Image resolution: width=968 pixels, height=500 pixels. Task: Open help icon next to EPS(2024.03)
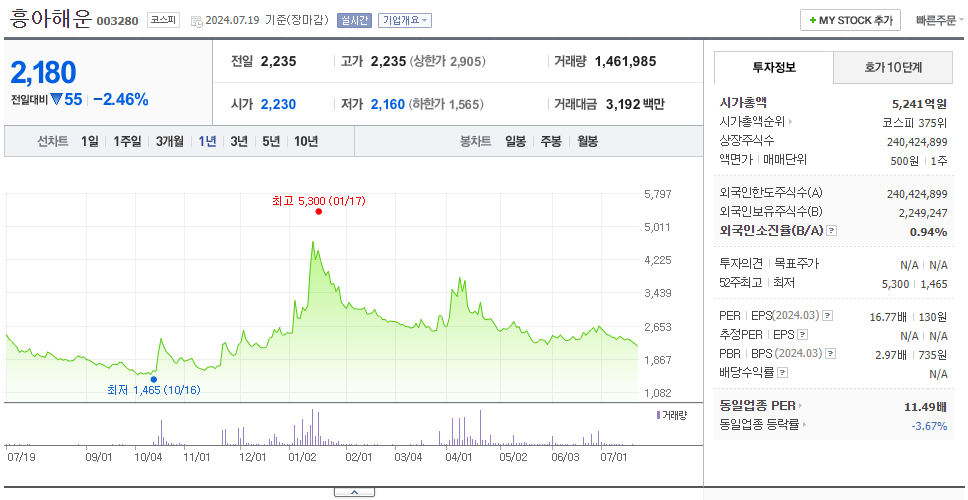[827, 316]
